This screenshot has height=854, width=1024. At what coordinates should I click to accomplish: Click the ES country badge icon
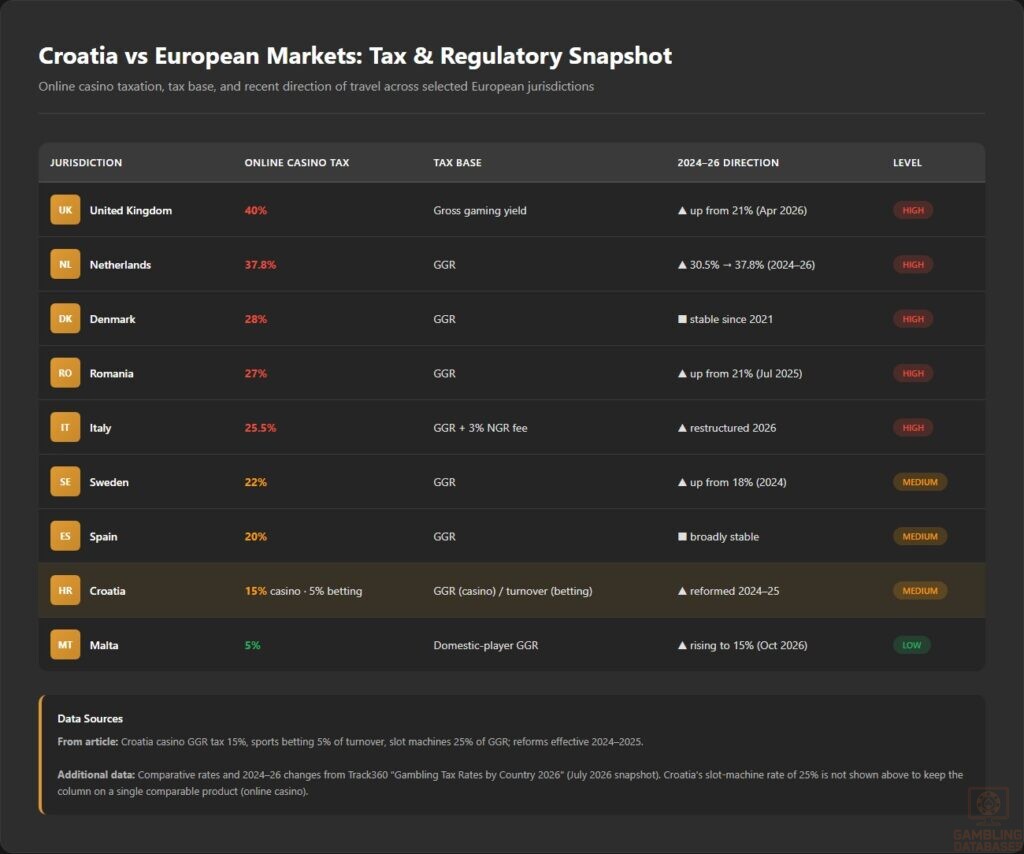65,536
